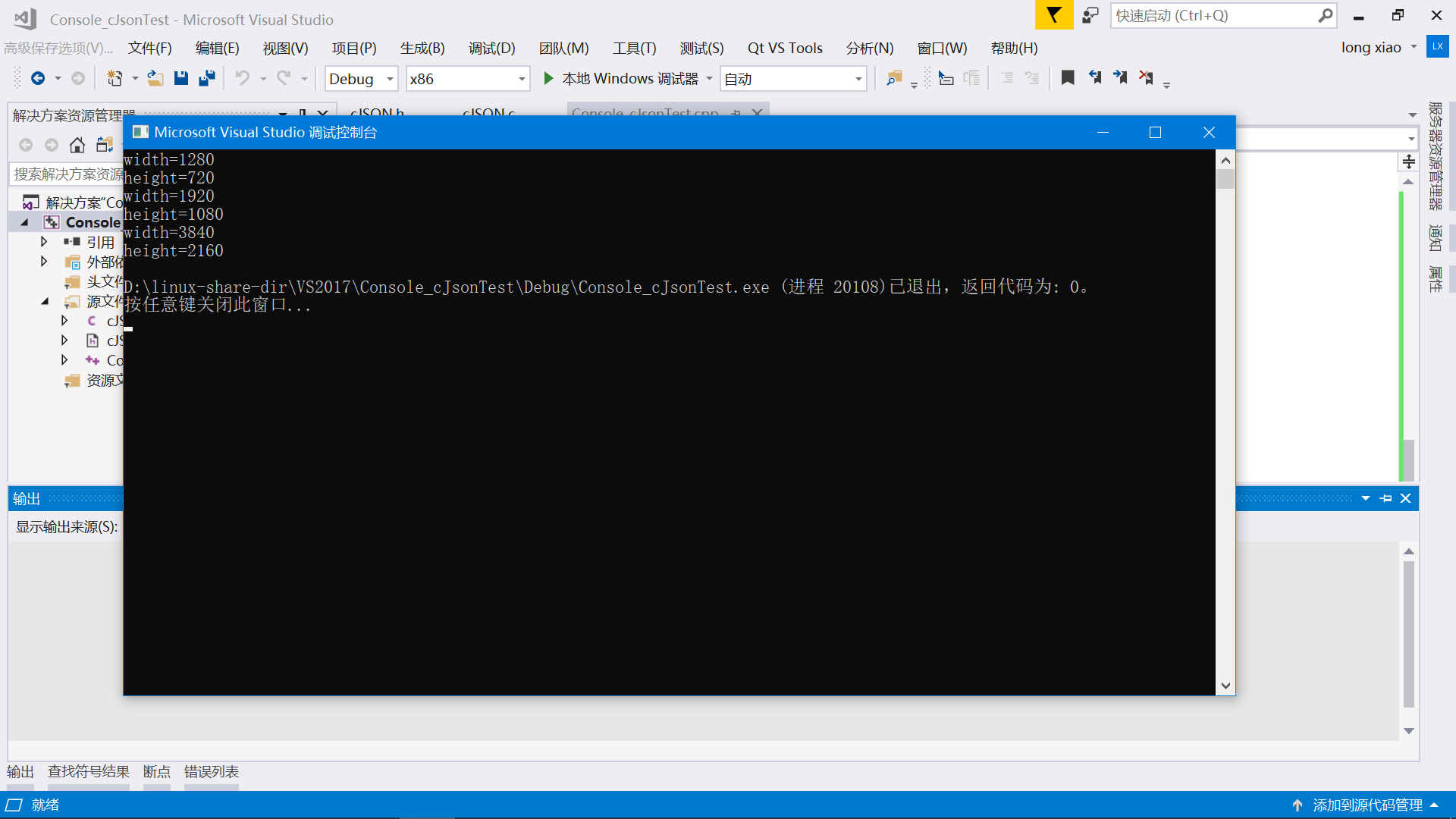Open the 调试(D) menu
Viewport: 1456px width, 819px height.
pos(491,48)
